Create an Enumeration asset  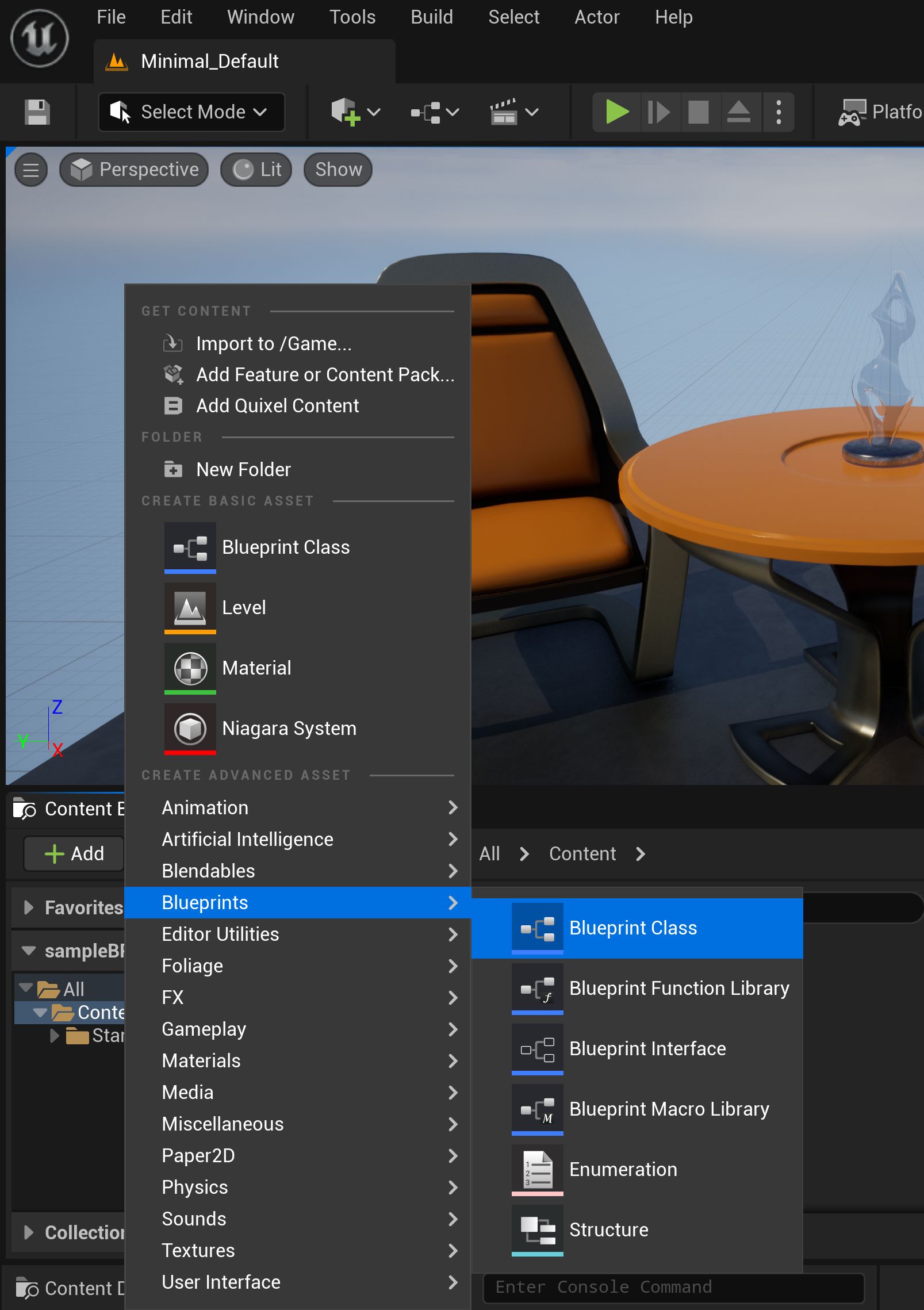(x=623, y=1170)
